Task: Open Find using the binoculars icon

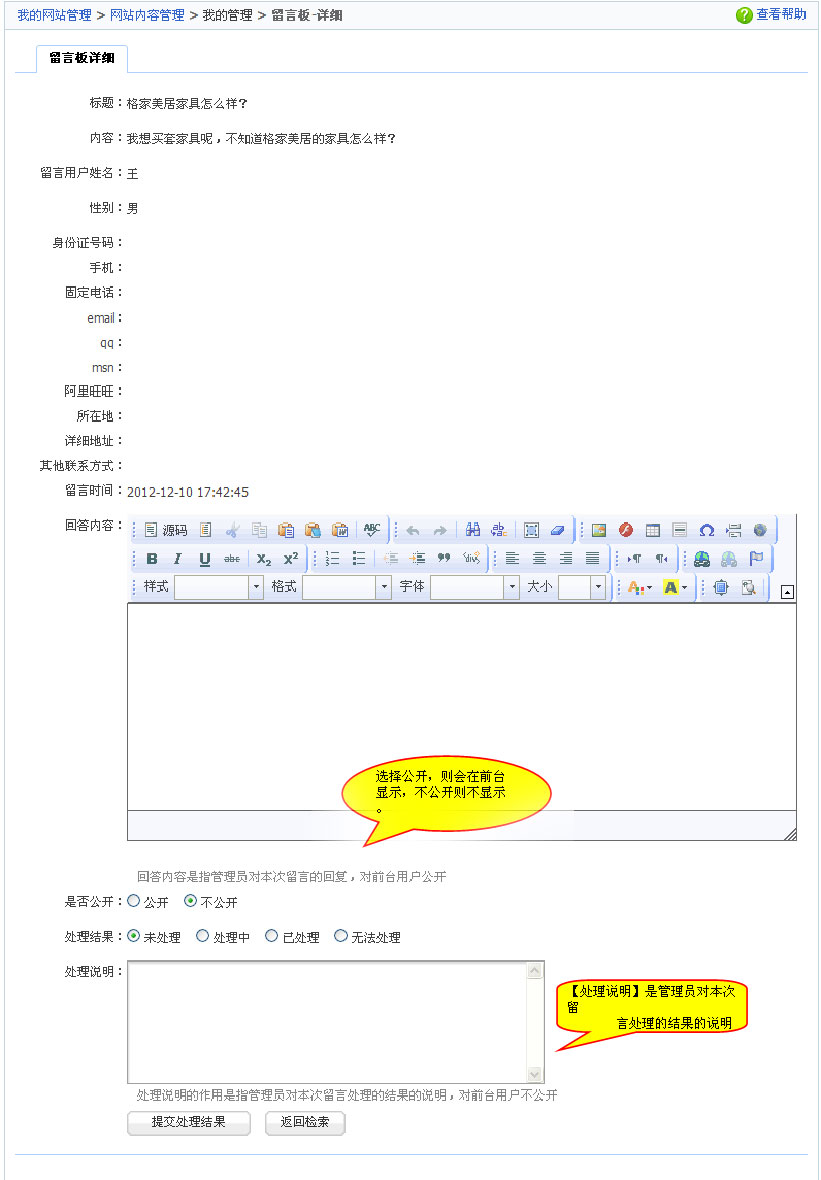Action: [x=473, y=530]
